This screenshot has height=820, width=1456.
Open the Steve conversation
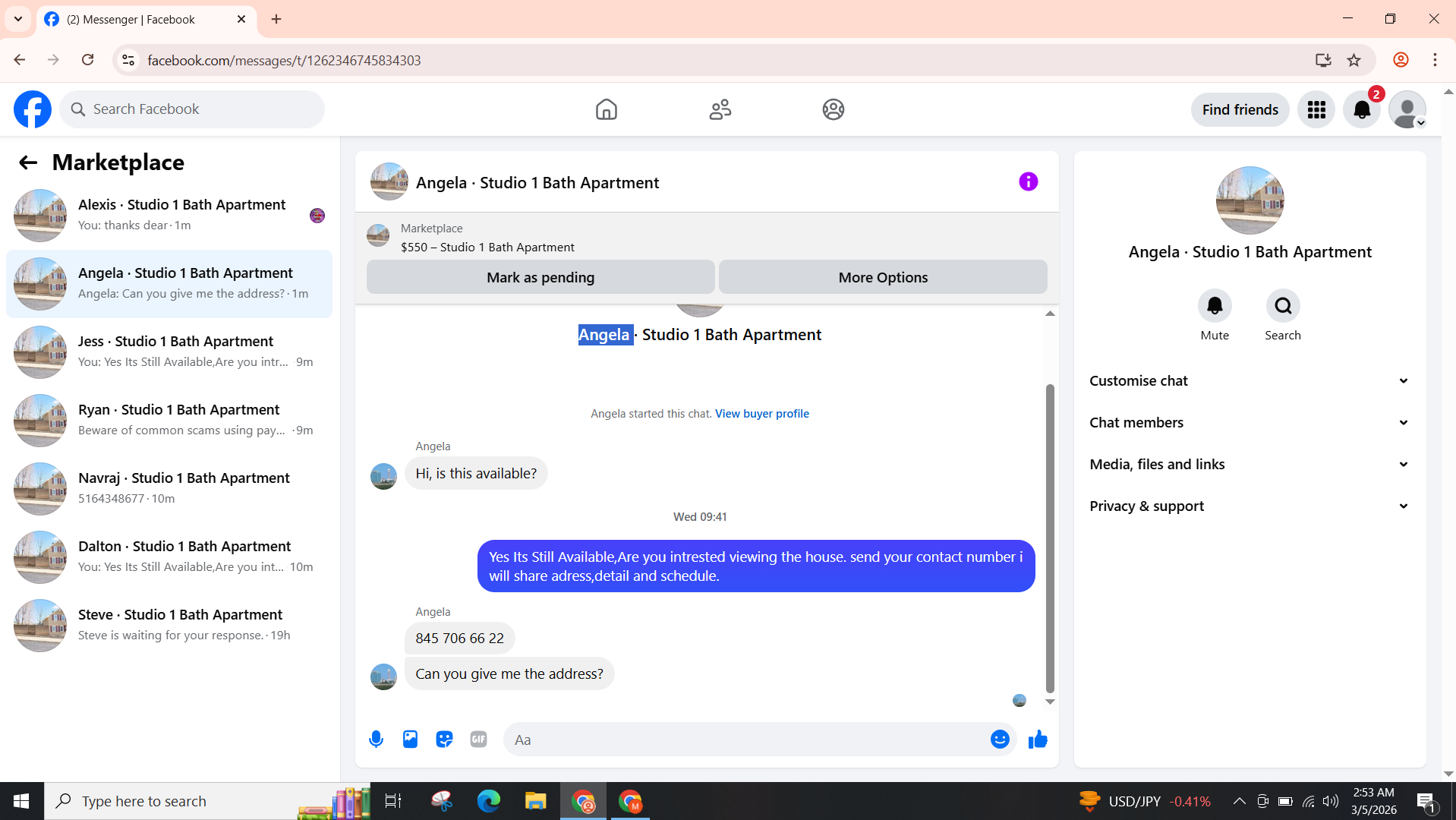(x=169, y=626)
